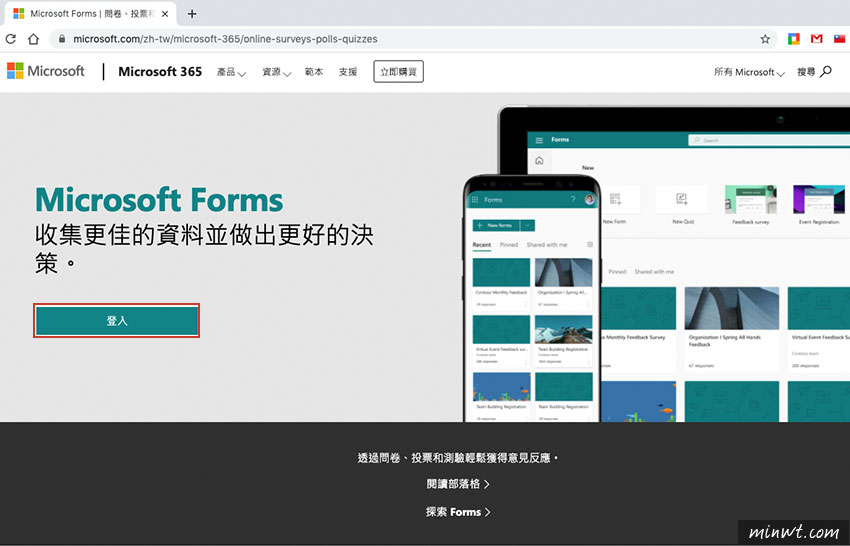Click the colorful square extension icon
This screenshot has width=850, height=546.
coord(794,38)
